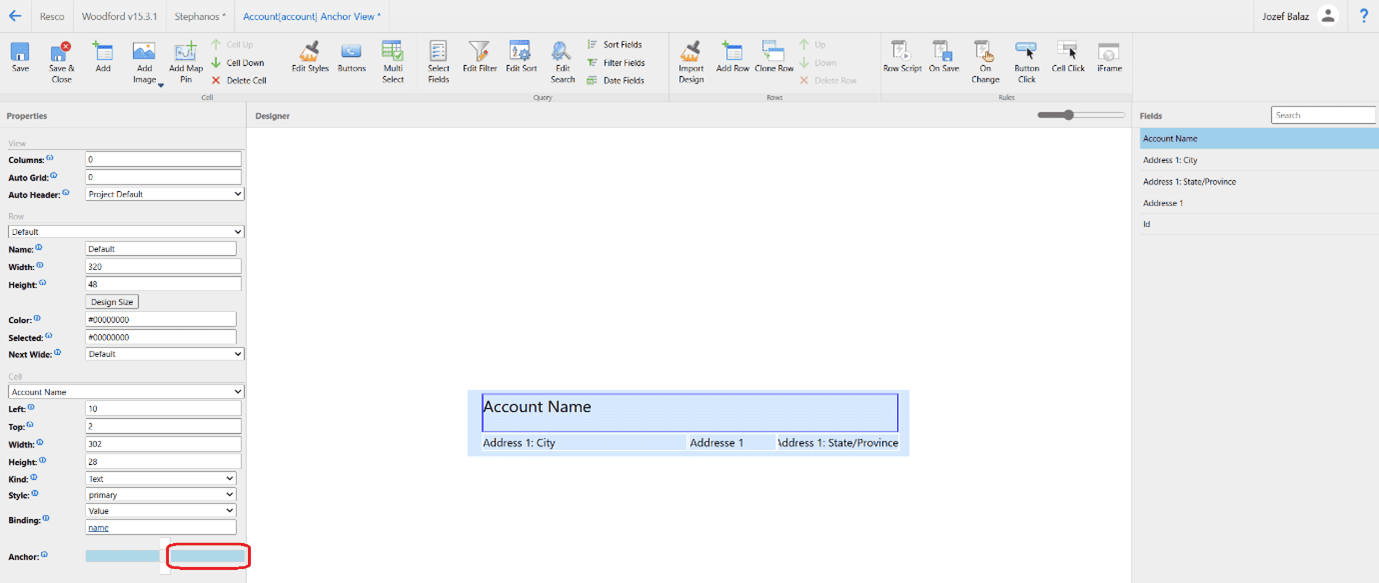This screenshot has height=583, width=1379.
Task: Select Address 1: City in Fields list
Action: coord(1170,160)
